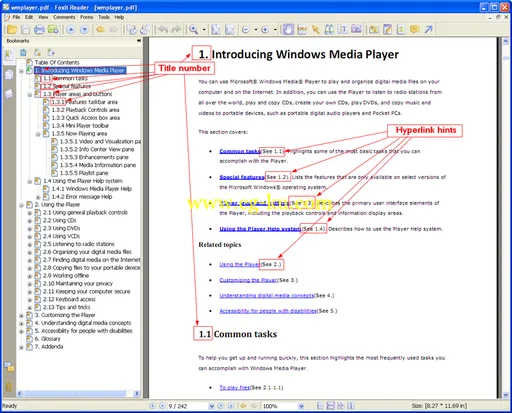Follow 'Understanding digital media concepts' link
512x413 pixels.
pos(267,295)
